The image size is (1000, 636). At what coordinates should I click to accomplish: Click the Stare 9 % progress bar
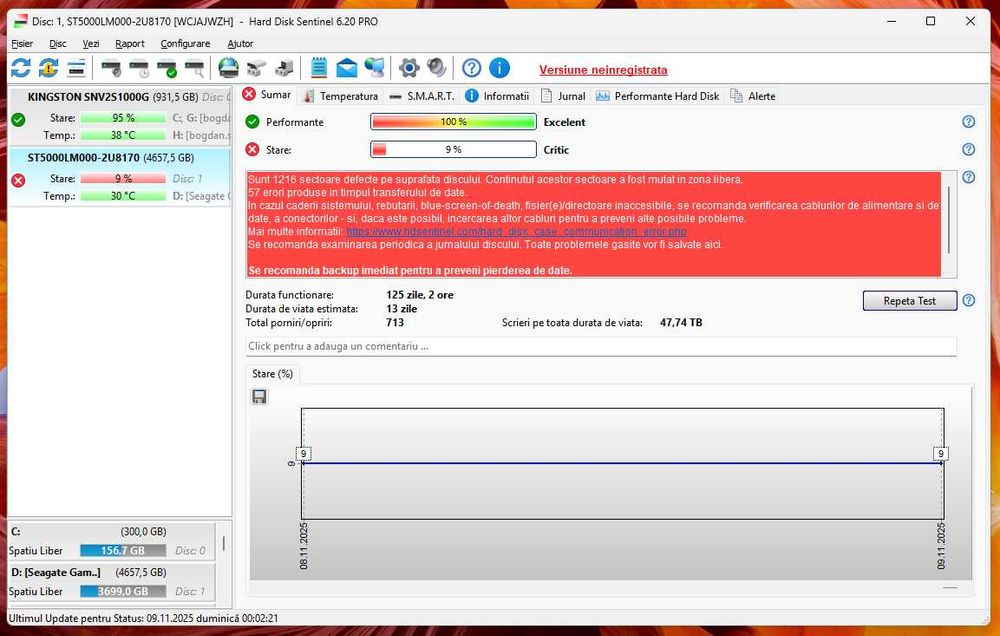click(453, 149)
